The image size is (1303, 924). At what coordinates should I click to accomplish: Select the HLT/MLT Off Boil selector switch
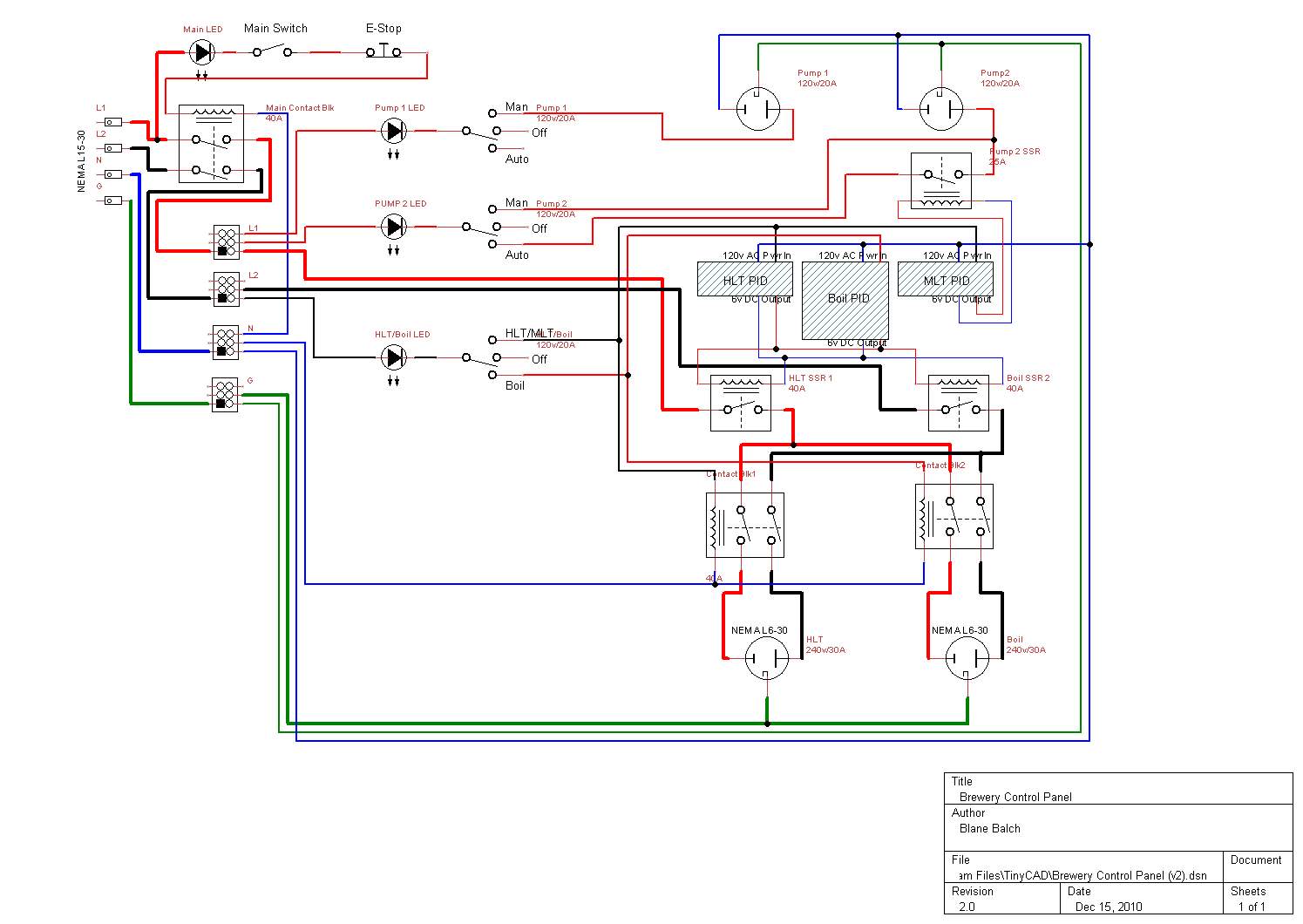481,357
